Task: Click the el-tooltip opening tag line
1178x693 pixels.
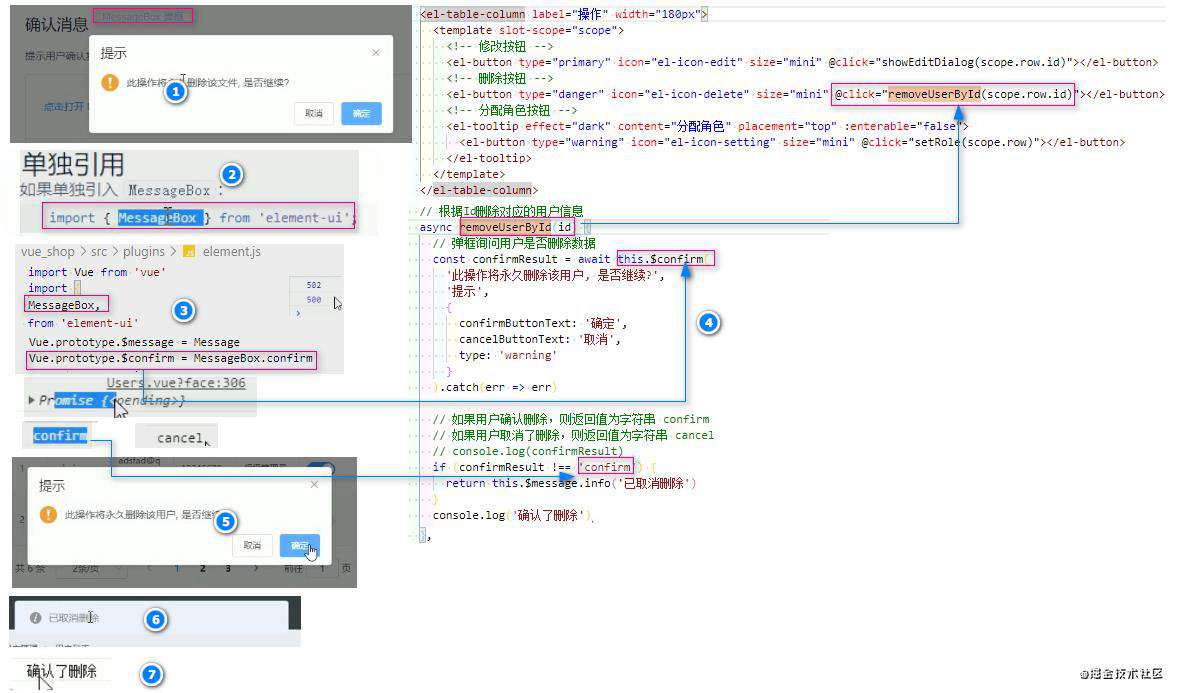Action: point(708,126)
